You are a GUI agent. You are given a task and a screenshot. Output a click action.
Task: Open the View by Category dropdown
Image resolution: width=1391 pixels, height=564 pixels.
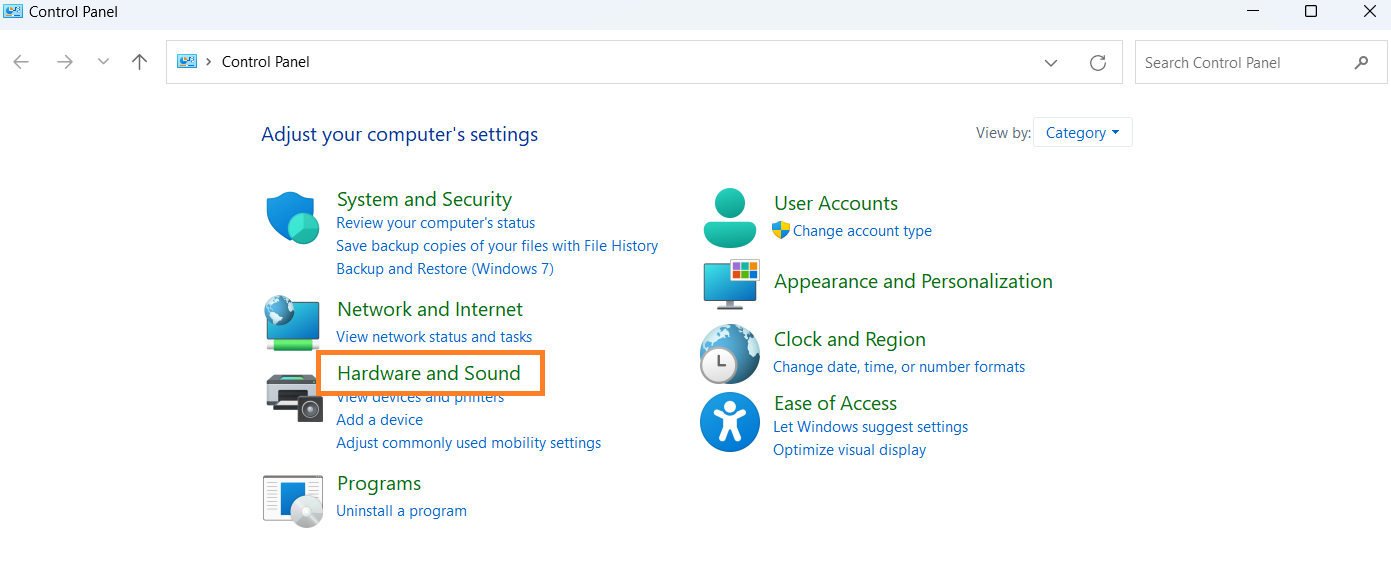coord(1082,133)
